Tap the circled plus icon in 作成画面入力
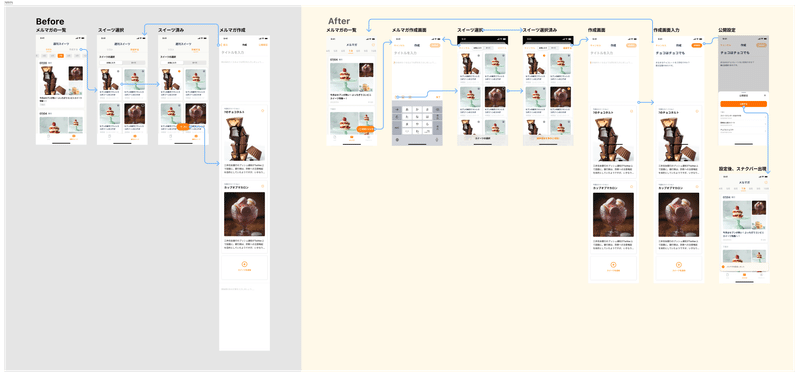Image resolution: width=800 pixels, height=377 pixels. pyautogui.click(x=679, y=265)
